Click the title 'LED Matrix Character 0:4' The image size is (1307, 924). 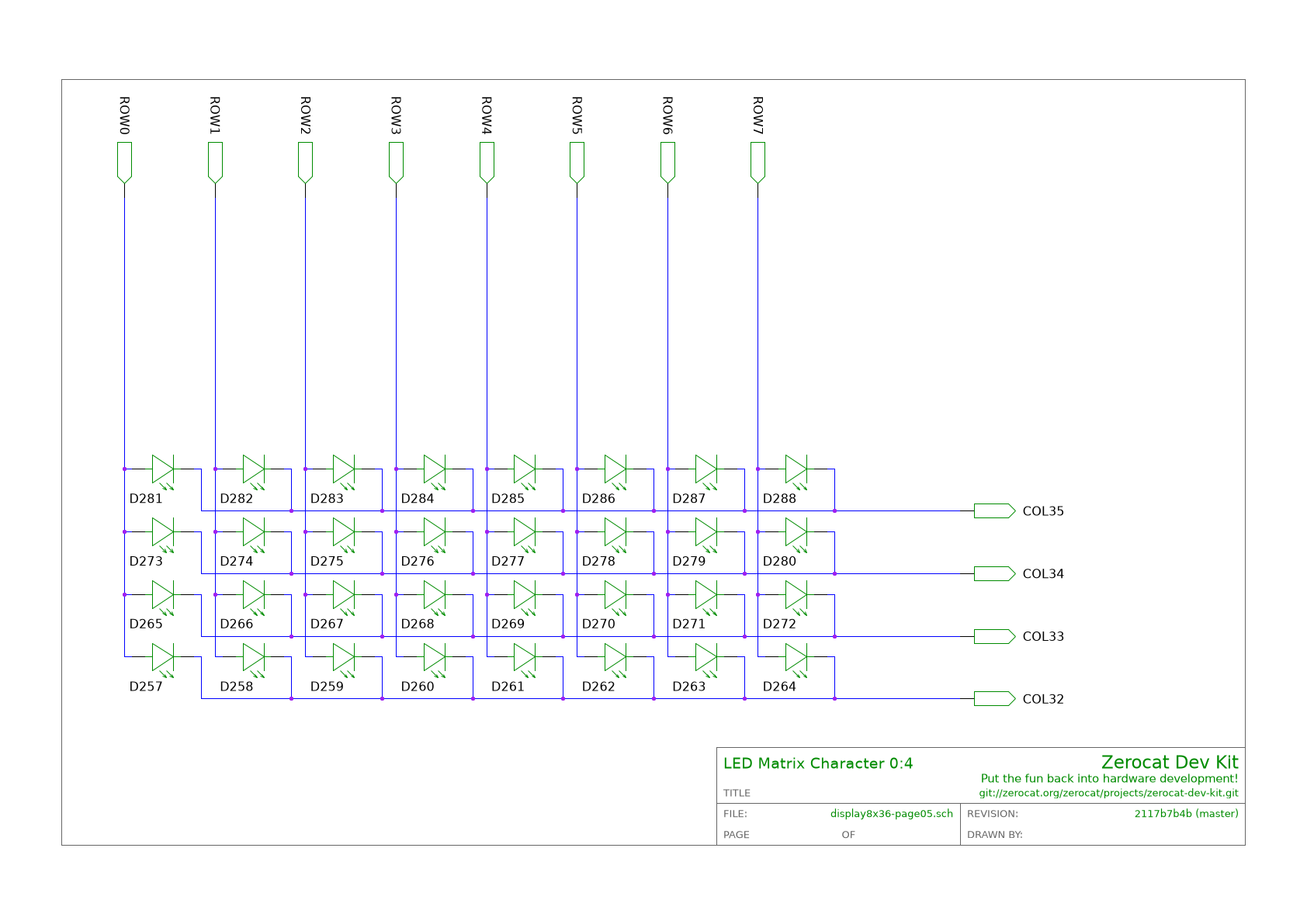click(x=818, y=763)
